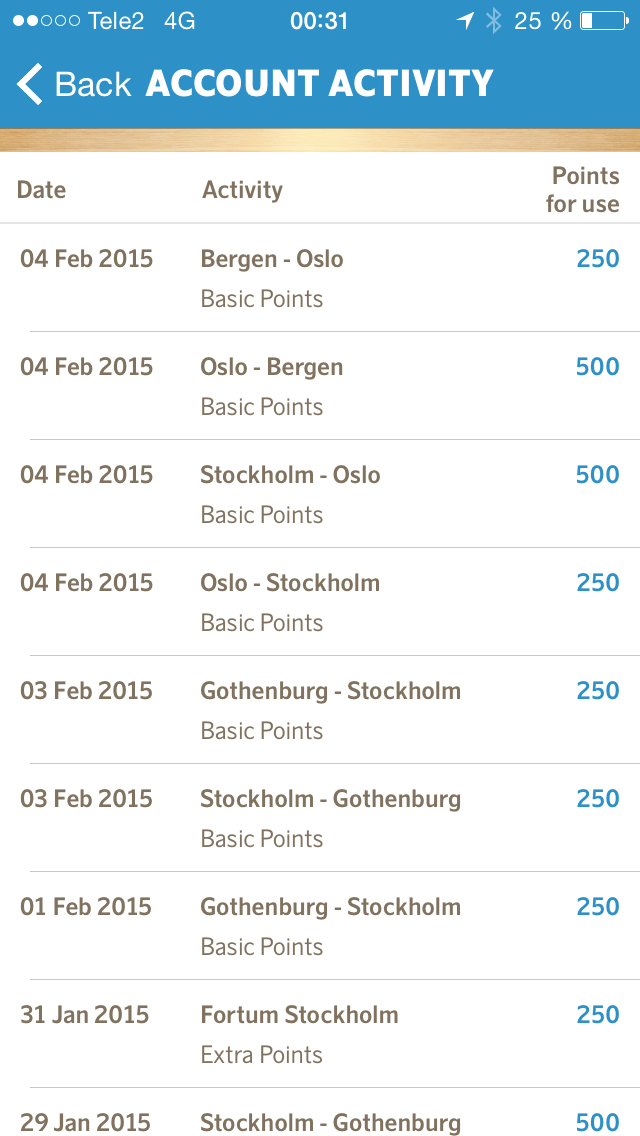Select the Stockholm - Oslo activity

point(320,494)
